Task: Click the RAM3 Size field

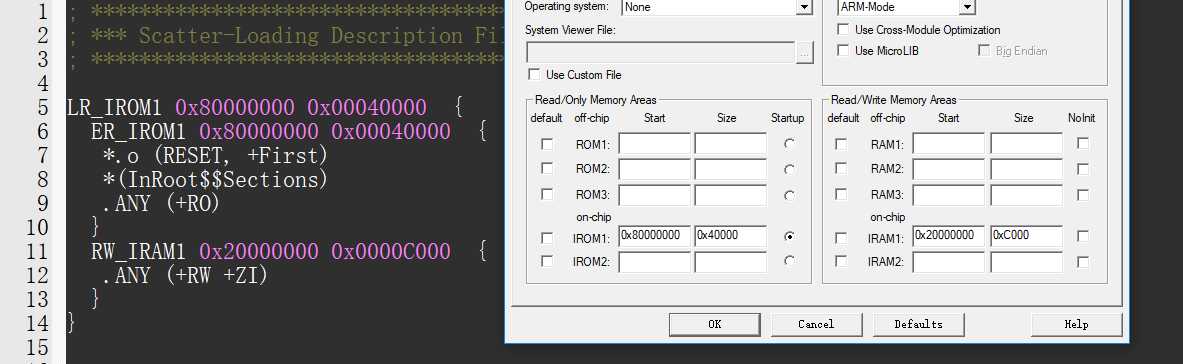Action: [x=1027, y=195]
